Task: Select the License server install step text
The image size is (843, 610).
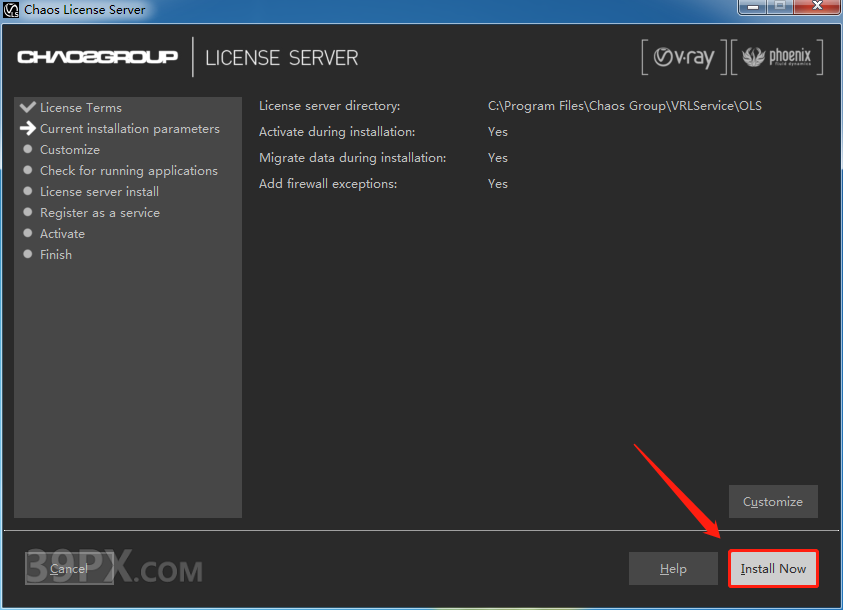Action: click(99, 191)
